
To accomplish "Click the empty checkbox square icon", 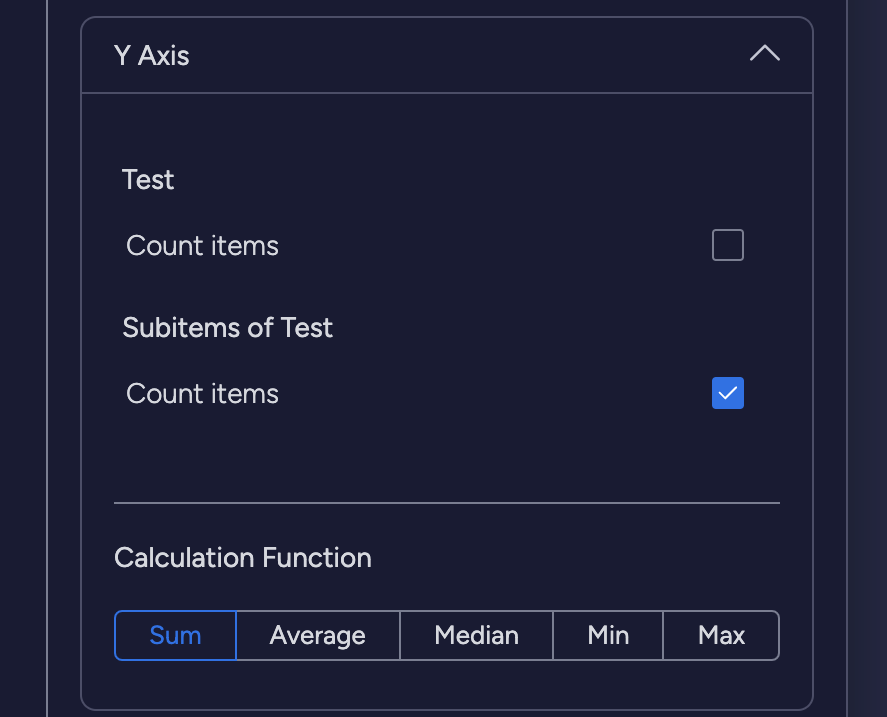I will 727,245.
